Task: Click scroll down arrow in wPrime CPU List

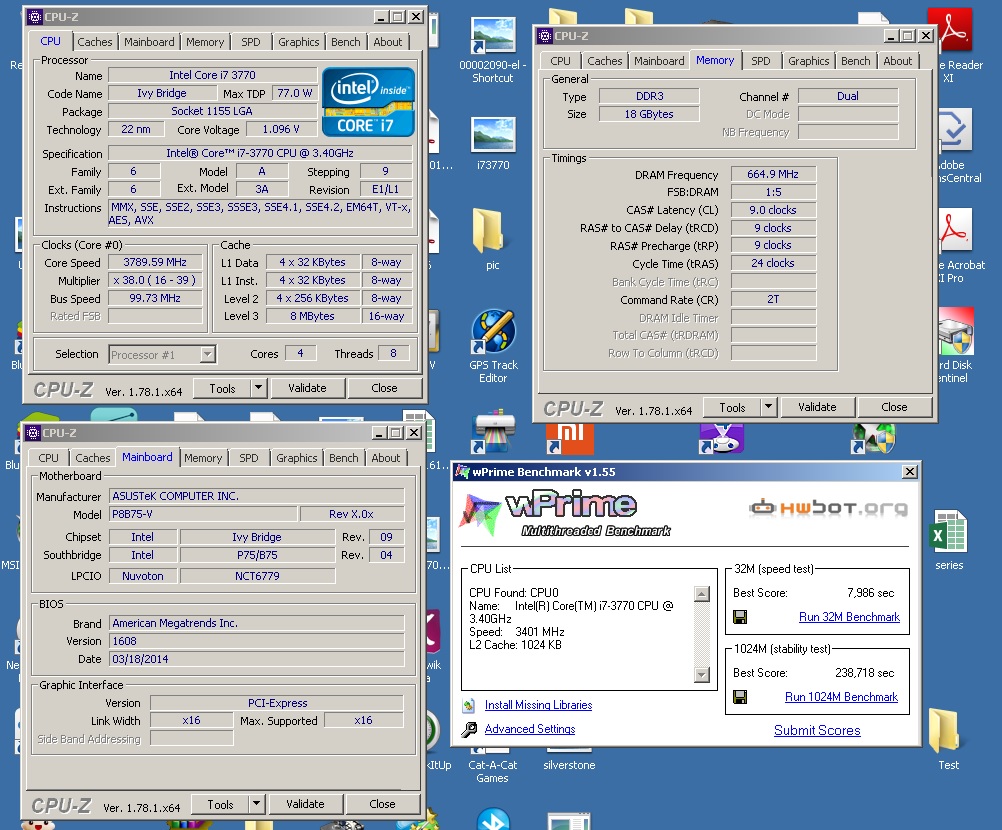Action: pyautogui.click(x=702, y=675)
